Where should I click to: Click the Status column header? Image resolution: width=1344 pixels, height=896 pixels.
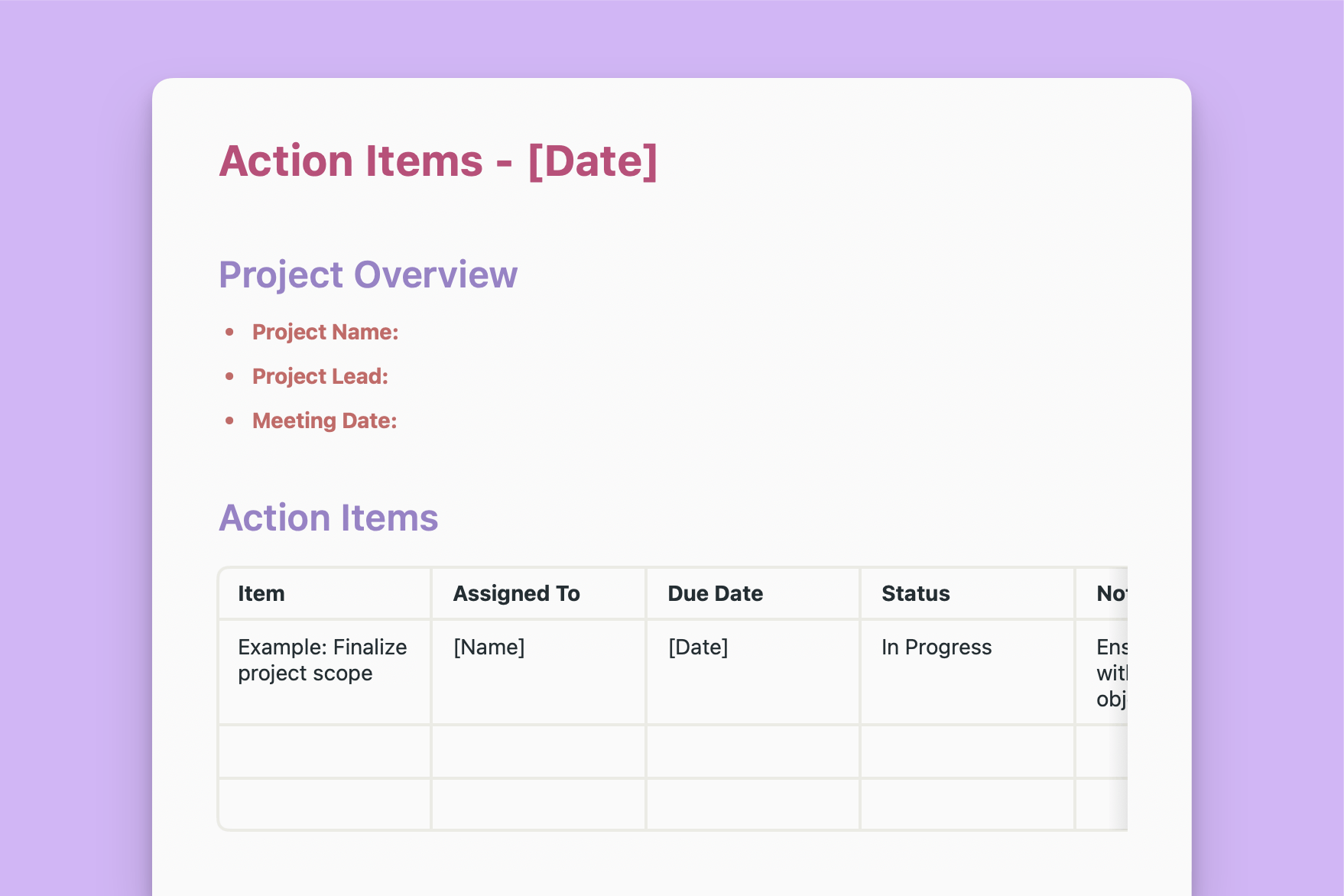916,593
